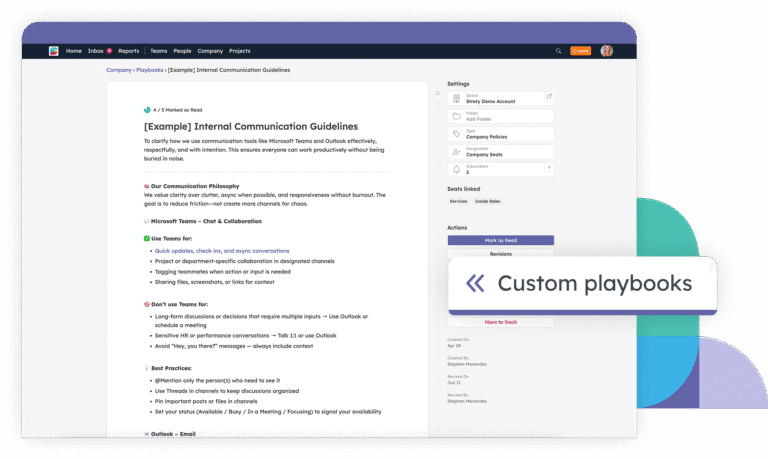This screenshot has height=459, width=768.
Task: Click the Strety app logo icon
Action: [53, 51]
